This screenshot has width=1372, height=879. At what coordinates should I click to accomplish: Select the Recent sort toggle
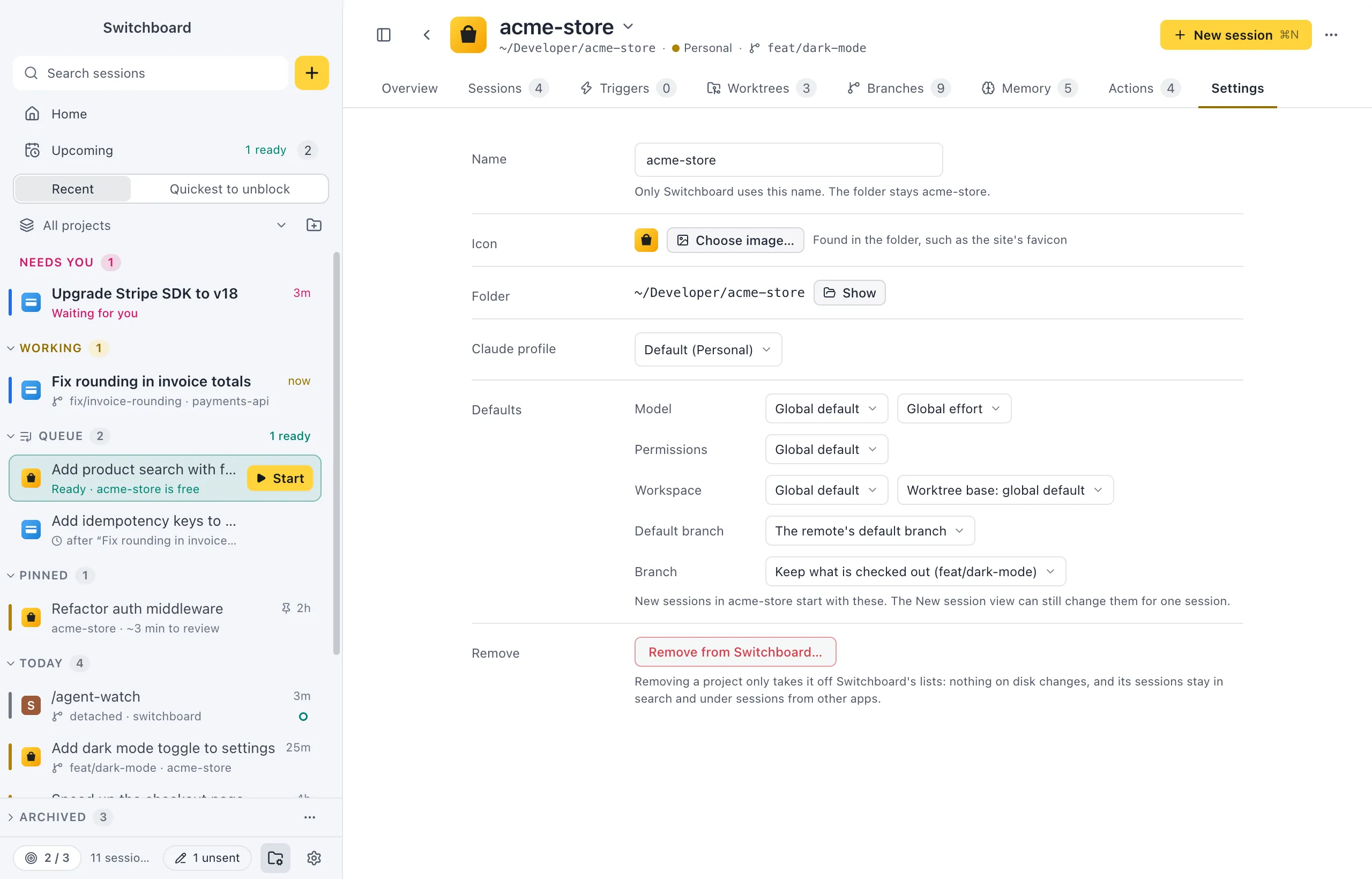(x=72, y=189)
